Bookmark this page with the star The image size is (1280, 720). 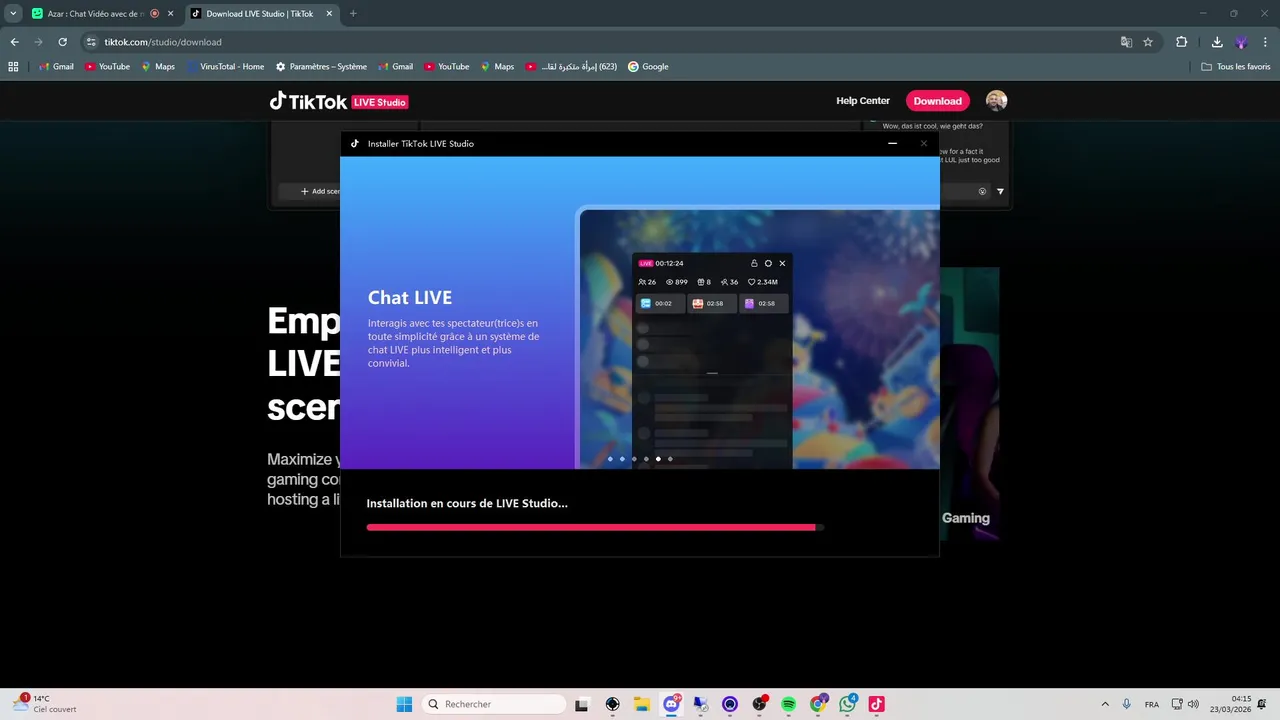click(1148, 42)
